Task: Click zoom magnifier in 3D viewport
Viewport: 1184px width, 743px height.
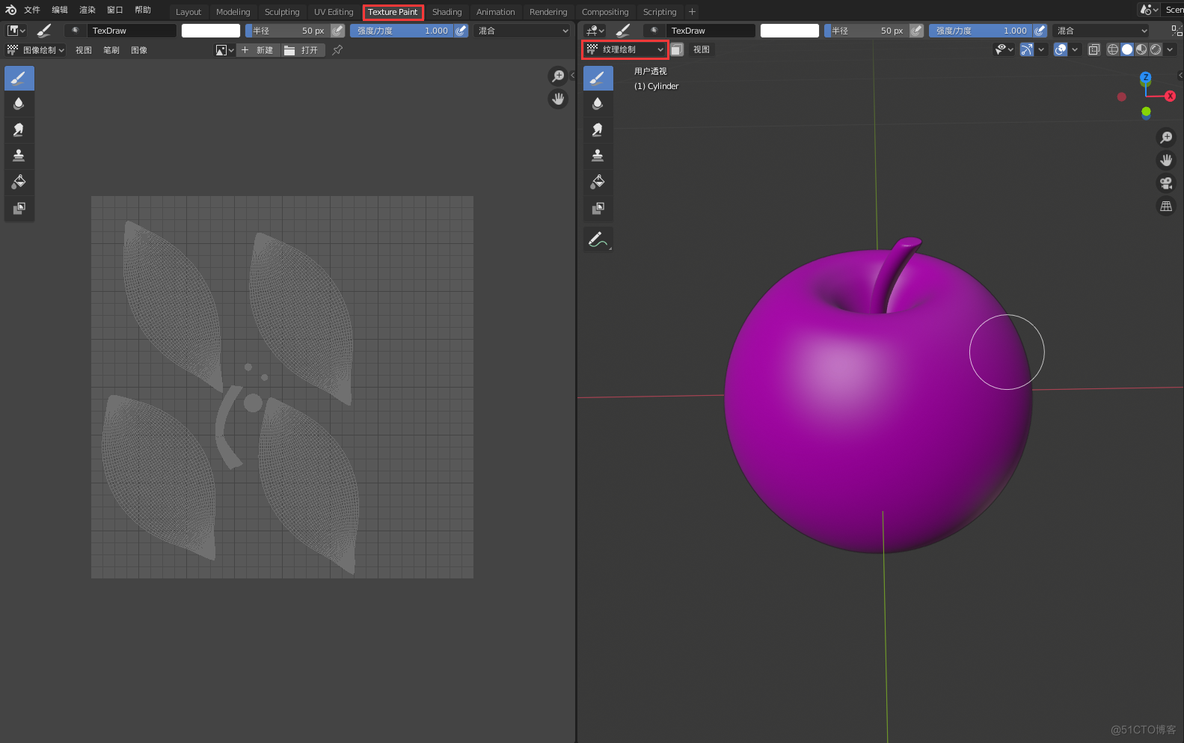Action: (1166, 137)
